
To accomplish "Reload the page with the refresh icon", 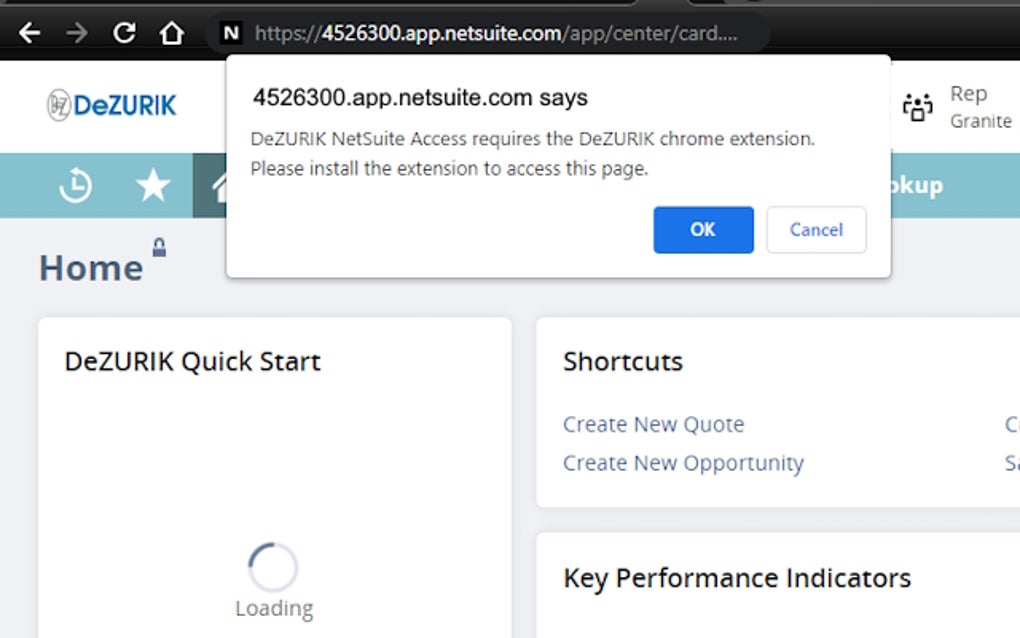I will pos(123,32).
